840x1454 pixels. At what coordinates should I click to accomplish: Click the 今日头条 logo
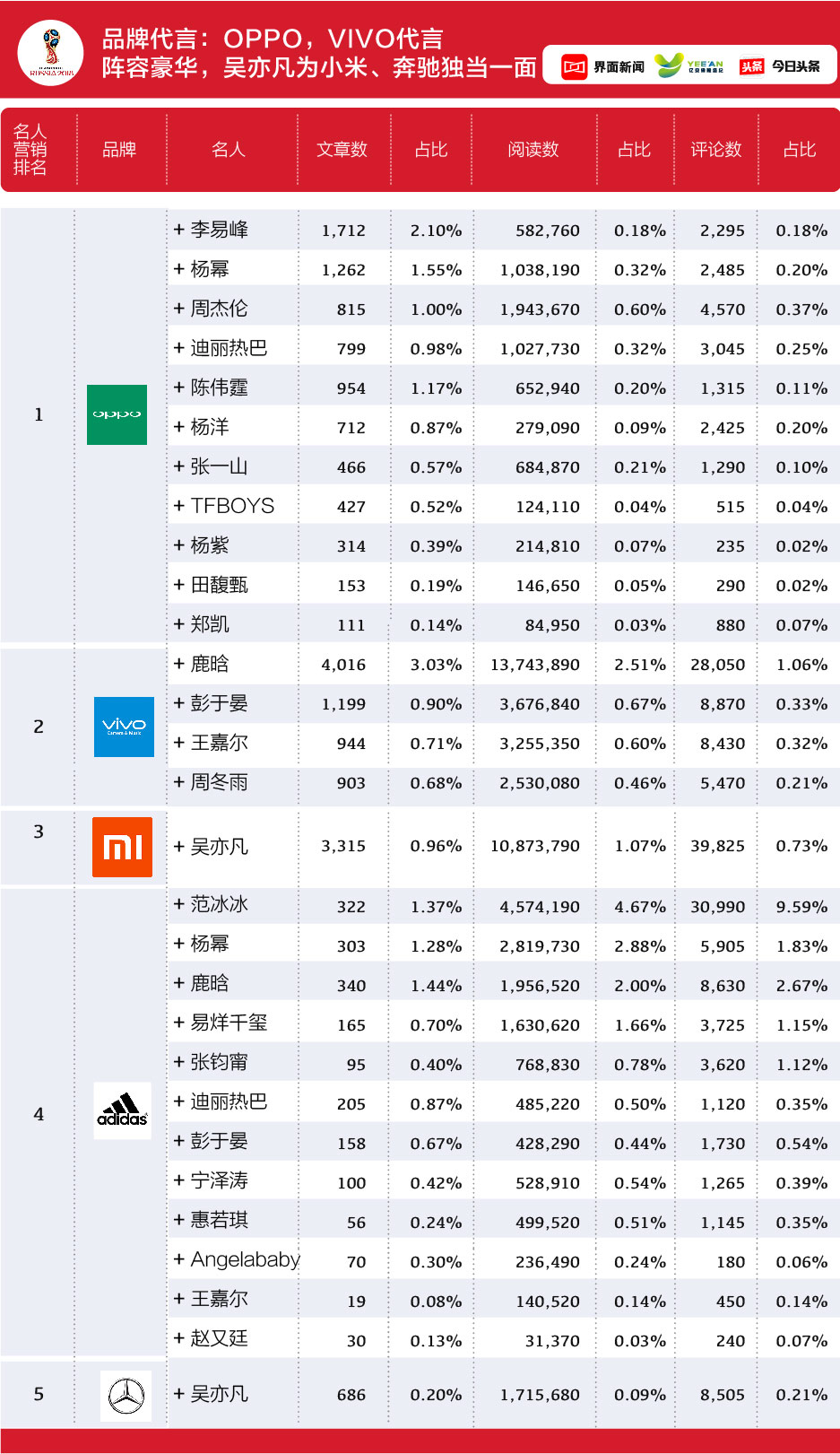tap(779, 66)
